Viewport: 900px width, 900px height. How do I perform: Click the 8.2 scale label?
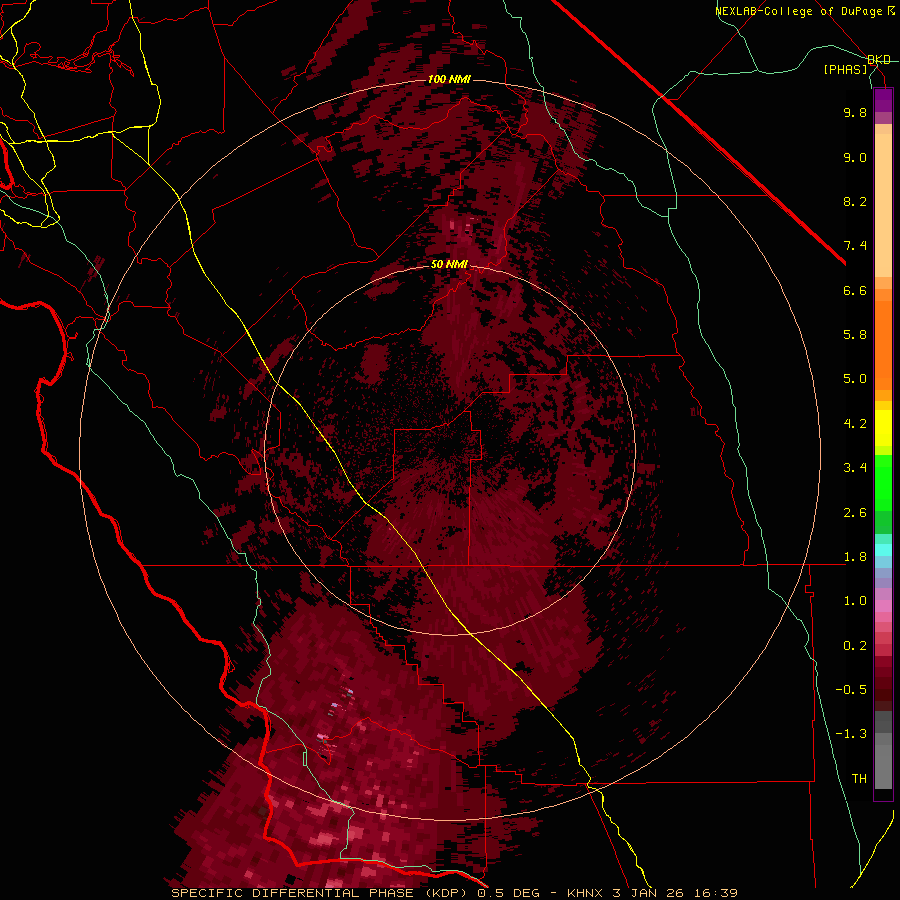(x=855, y=201)
